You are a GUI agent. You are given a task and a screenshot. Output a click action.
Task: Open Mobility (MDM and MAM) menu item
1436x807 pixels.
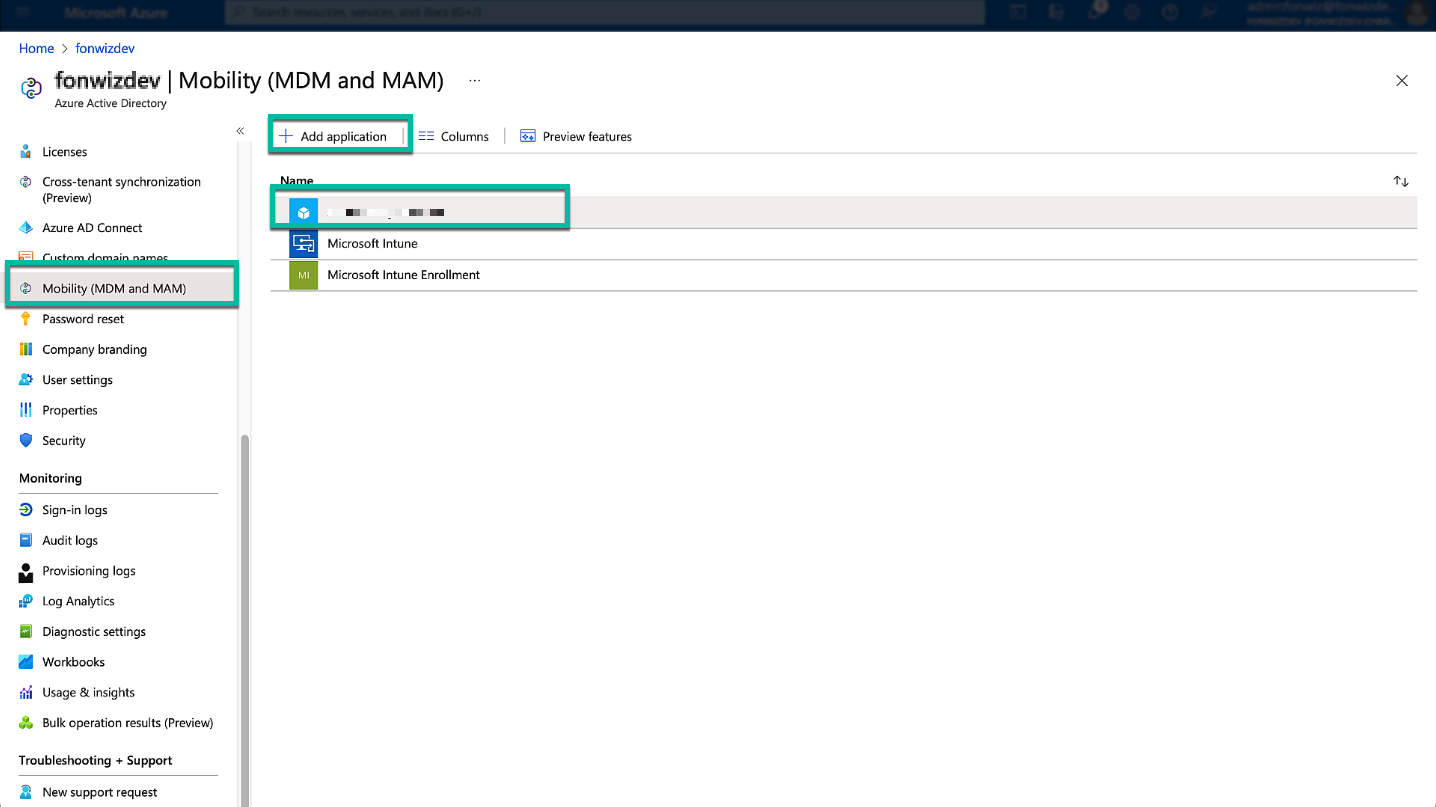point(114,289)
